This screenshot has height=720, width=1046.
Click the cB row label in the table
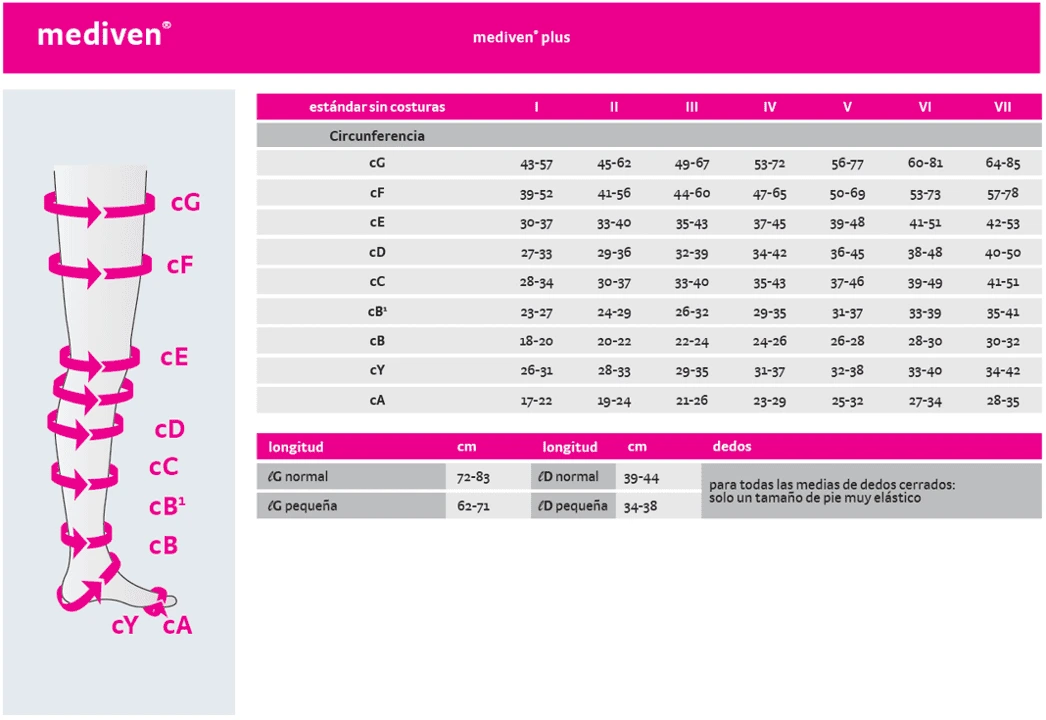[x=377, y=341]
